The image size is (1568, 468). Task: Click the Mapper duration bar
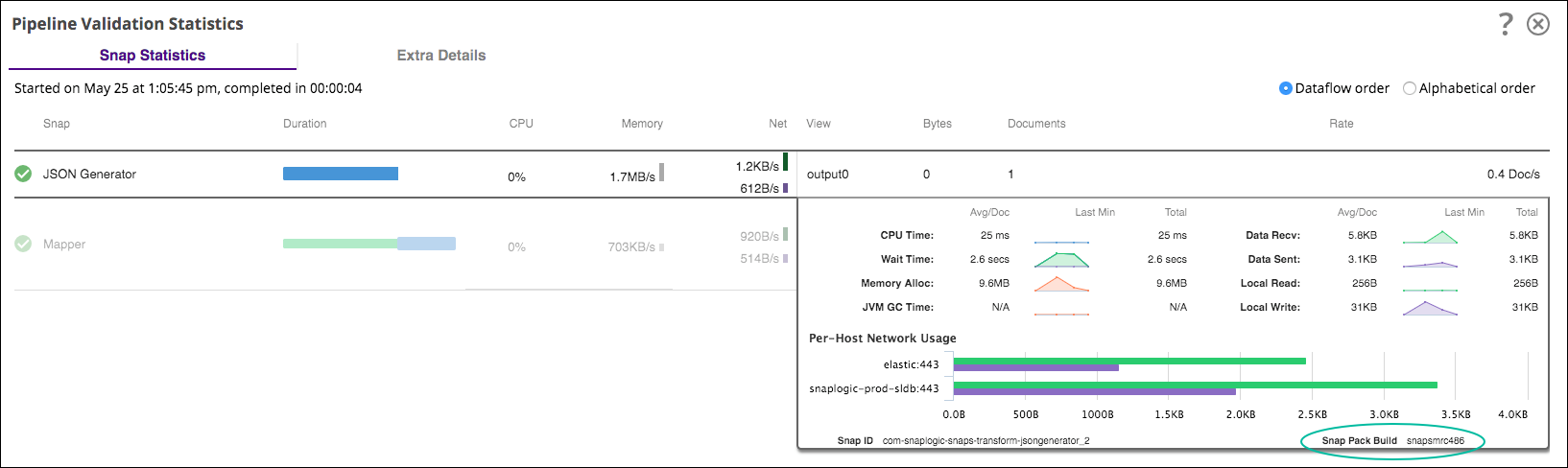click(x=368, y=244)
